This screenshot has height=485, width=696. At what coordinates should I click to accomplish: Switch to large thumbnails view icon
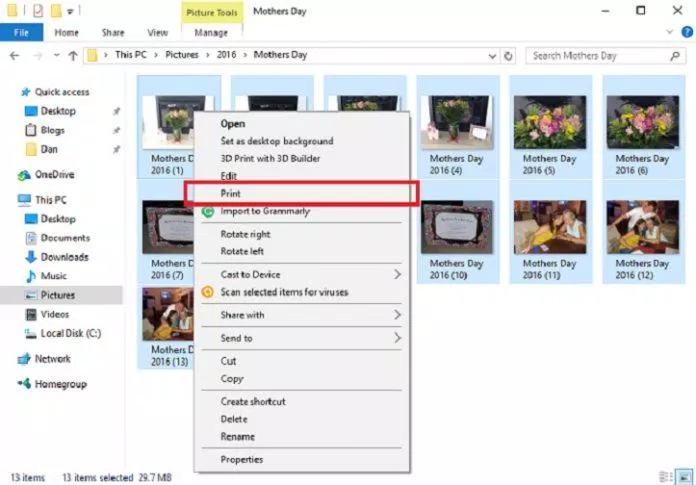point(685,477)
